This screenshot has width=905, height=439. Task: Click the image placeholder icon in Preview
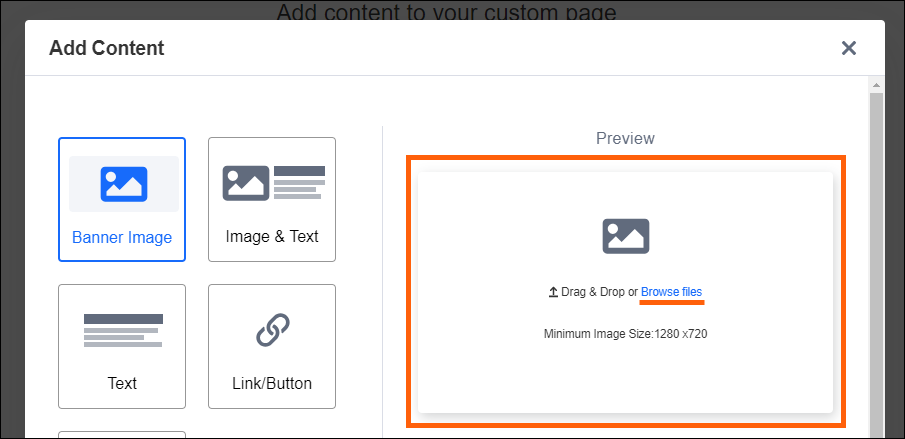[x=626, y=236]
